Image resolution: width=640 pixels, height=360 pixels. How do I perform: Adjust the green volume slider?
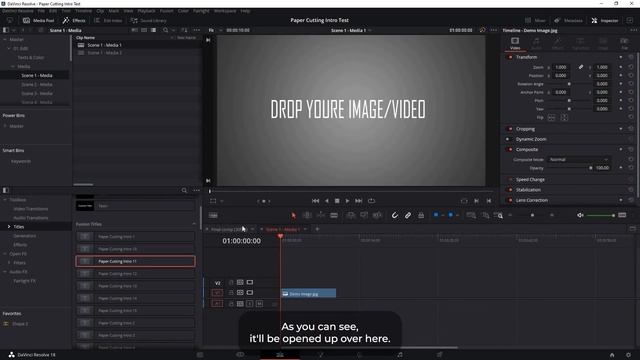click(x=600, y=215)
